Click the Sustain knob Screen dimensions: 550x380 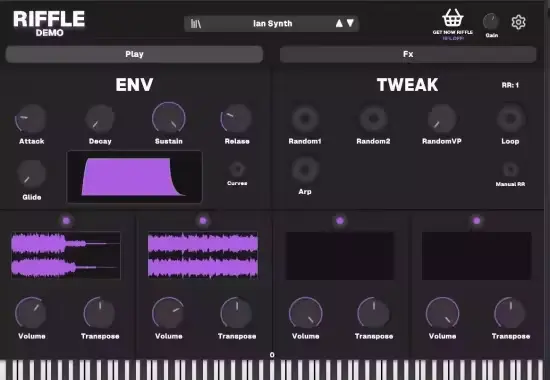[x=169, y=118]
